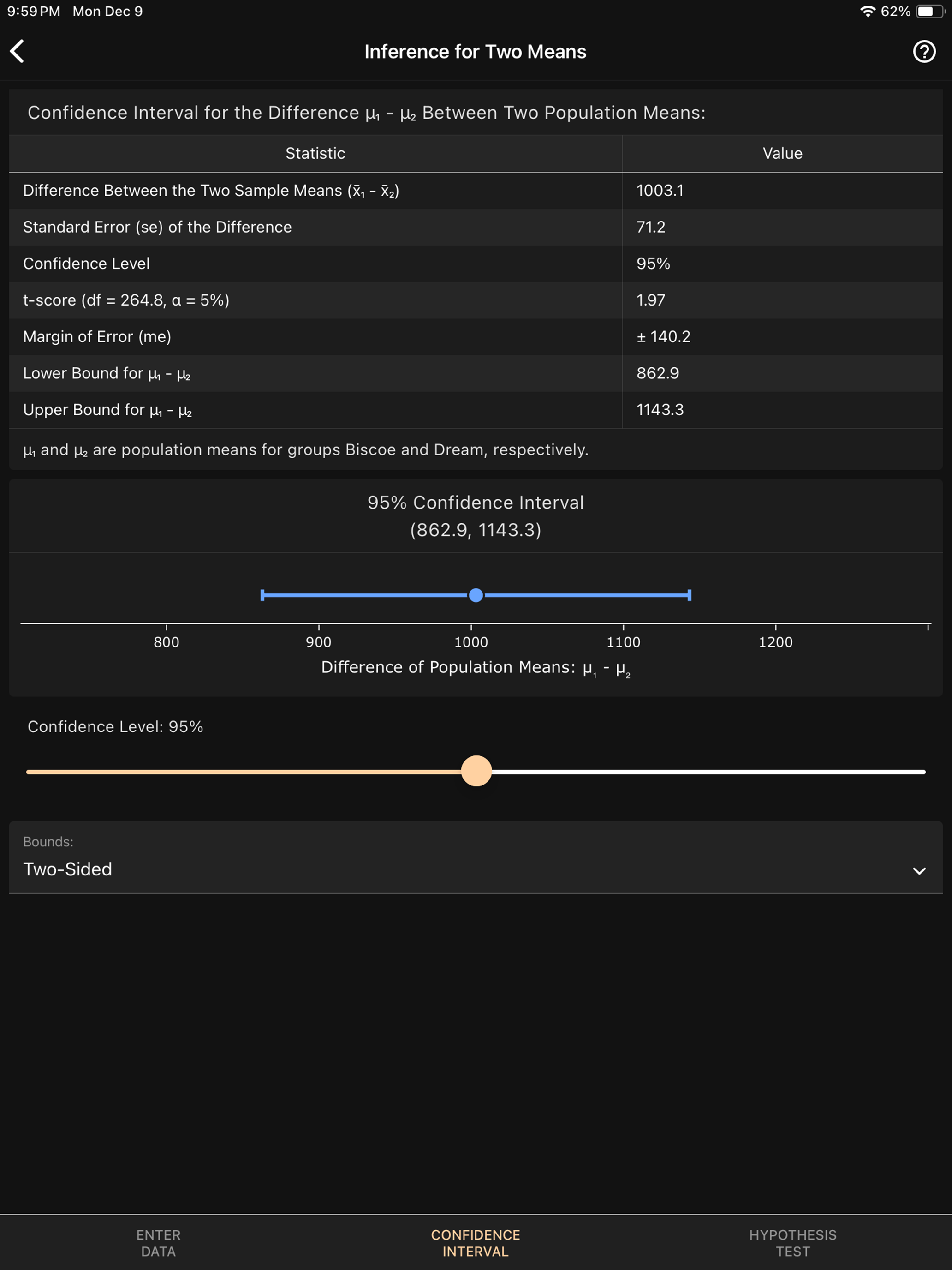Tap the time display in status bar
Image resolution: width=952 pixels, height=1270 pixels.
pos(33,12)
